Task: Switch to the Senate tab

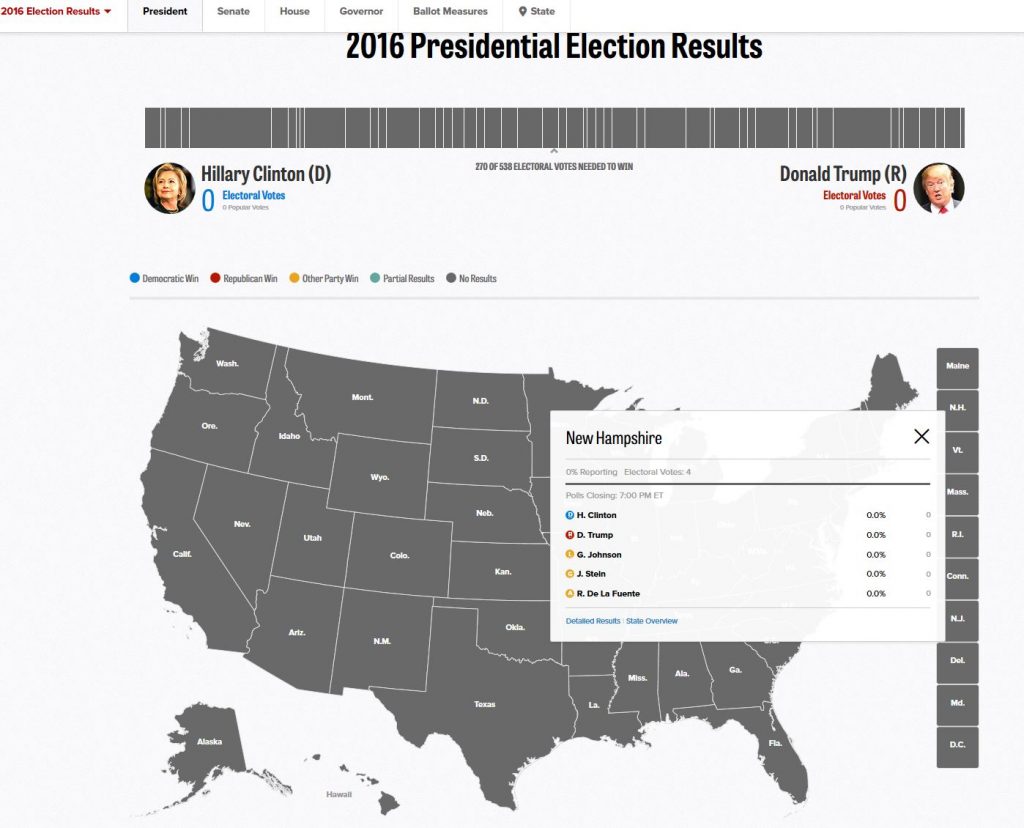Action: (233, 12)
